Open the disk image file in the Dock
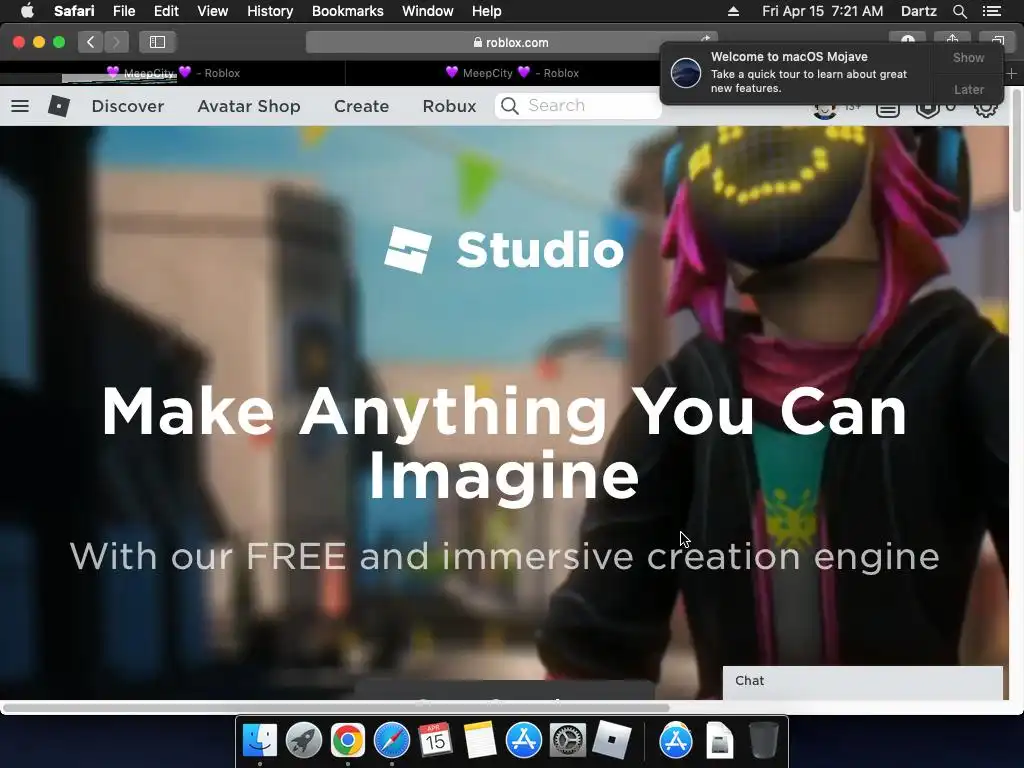Image resolution: width=1024 pixels, height=768 pixels. click(720, 740)
